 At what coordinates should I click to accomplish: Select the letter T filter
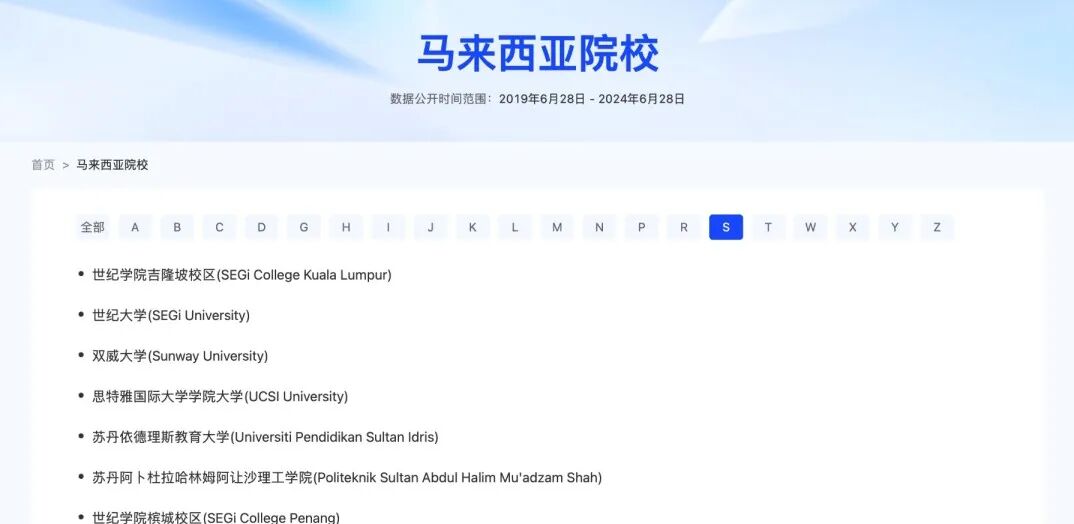click(768, 228)
